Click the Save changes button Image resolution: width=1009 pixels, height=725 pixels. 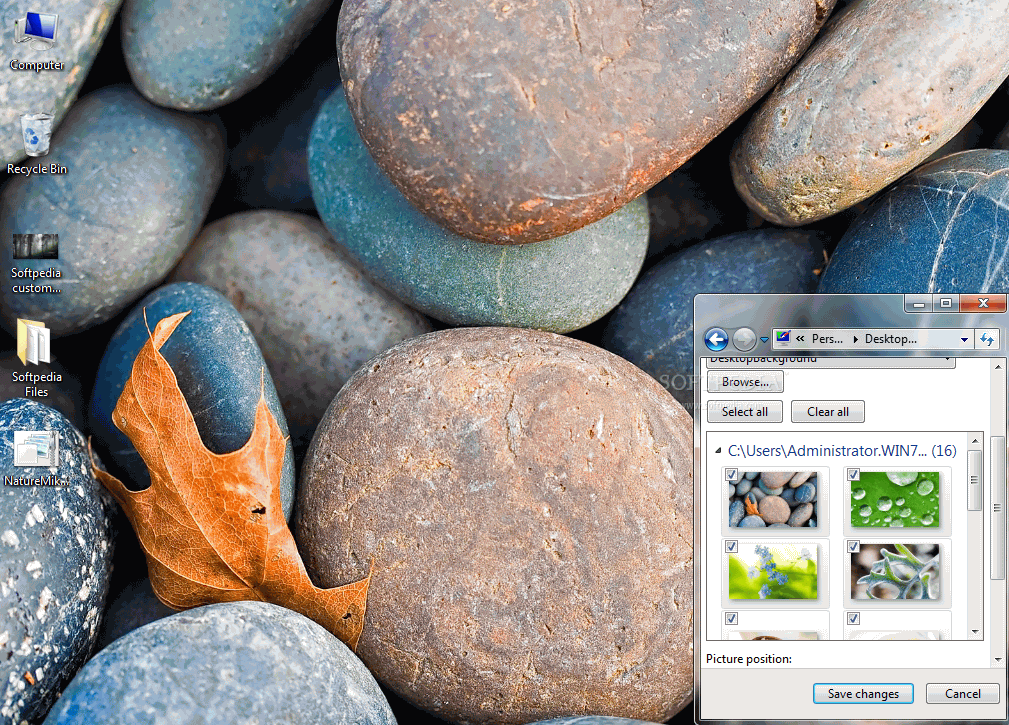coord(863,694)
